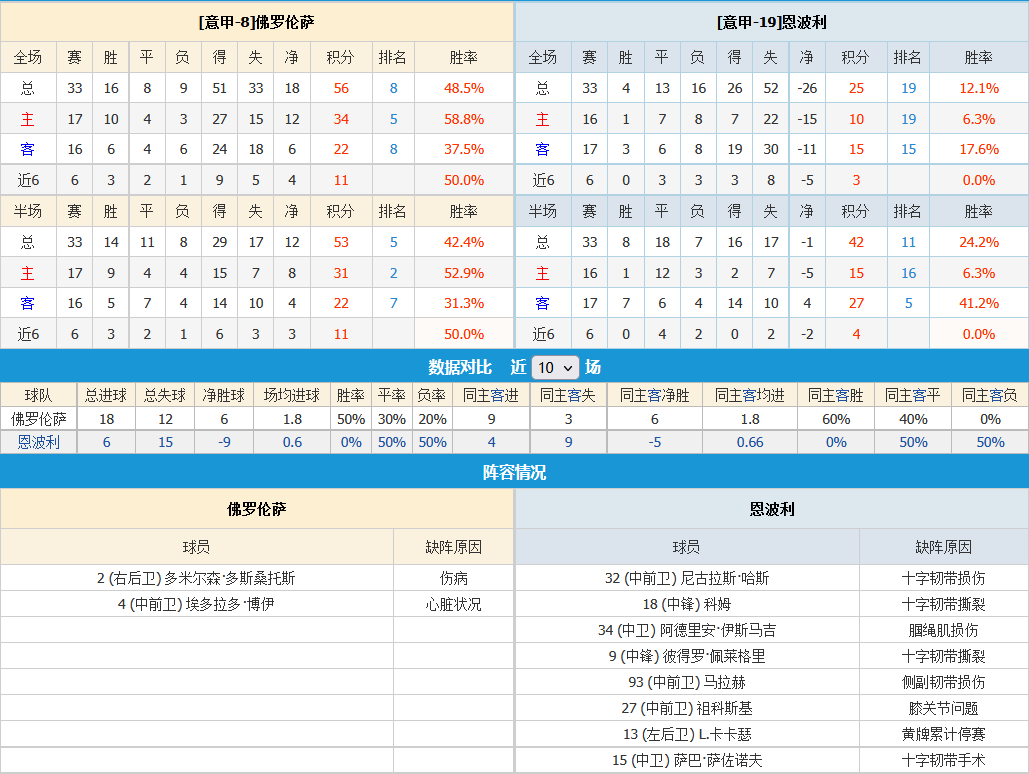Click the 数据对比 section heading

pyautogui.click(x=460, y=368)
